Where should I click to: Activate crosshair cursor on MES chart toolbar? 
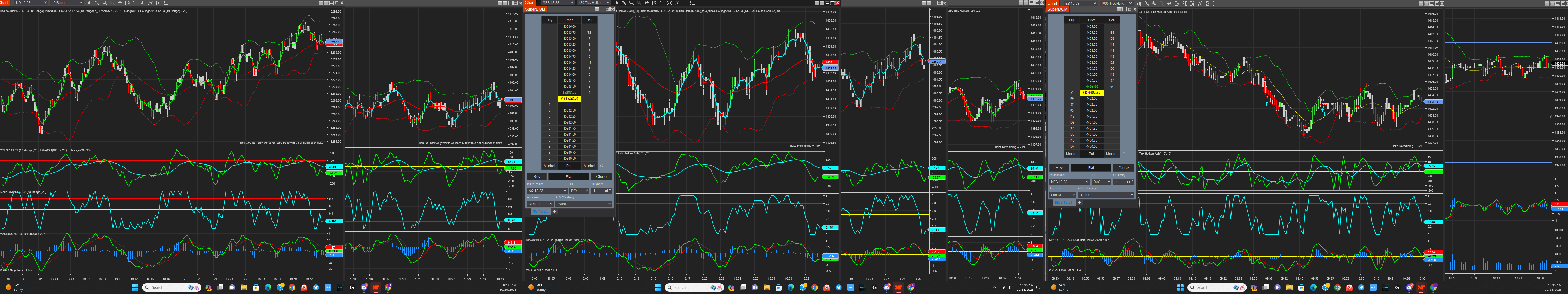[x=647, y=3]
